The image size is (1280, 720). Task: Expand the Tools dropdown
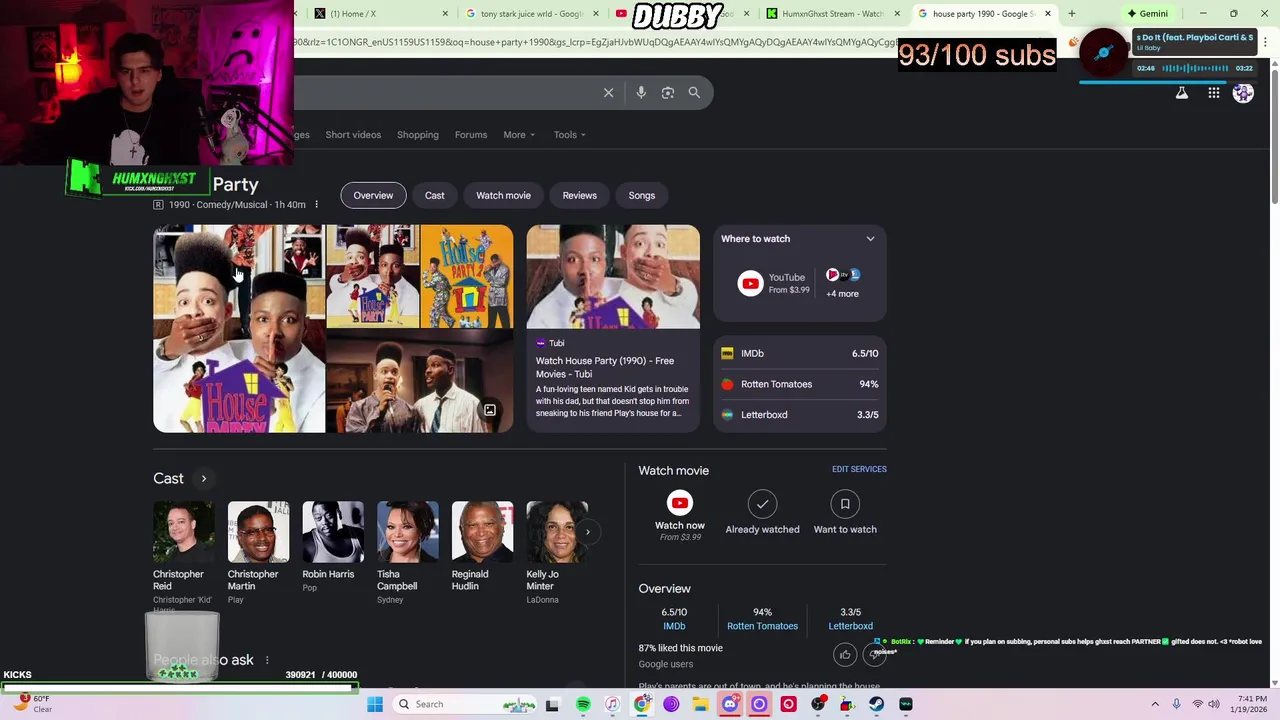570,135
